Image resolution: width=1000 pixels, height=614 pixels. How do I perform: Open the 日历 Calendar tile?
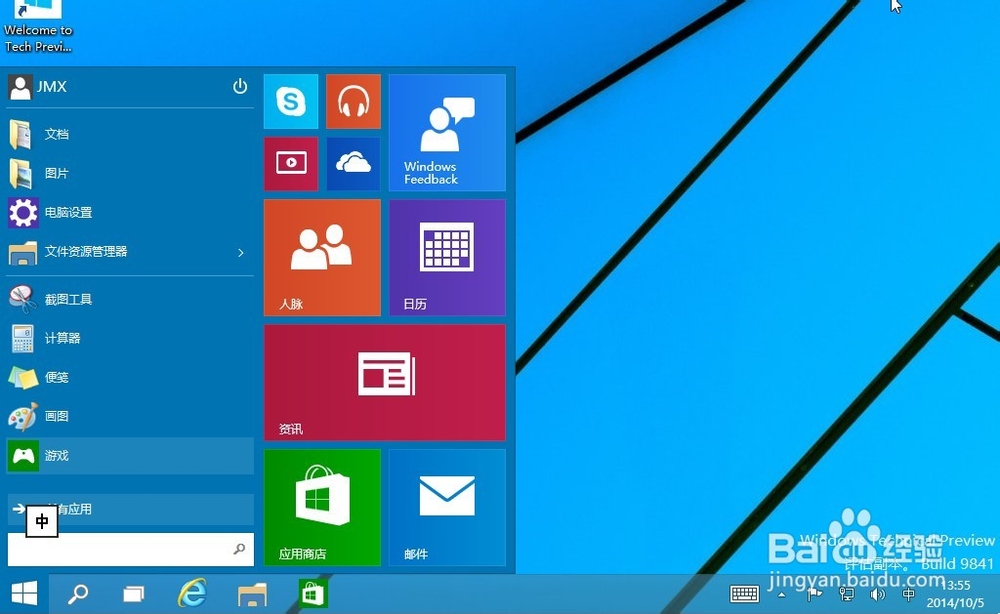coord(447,258)
